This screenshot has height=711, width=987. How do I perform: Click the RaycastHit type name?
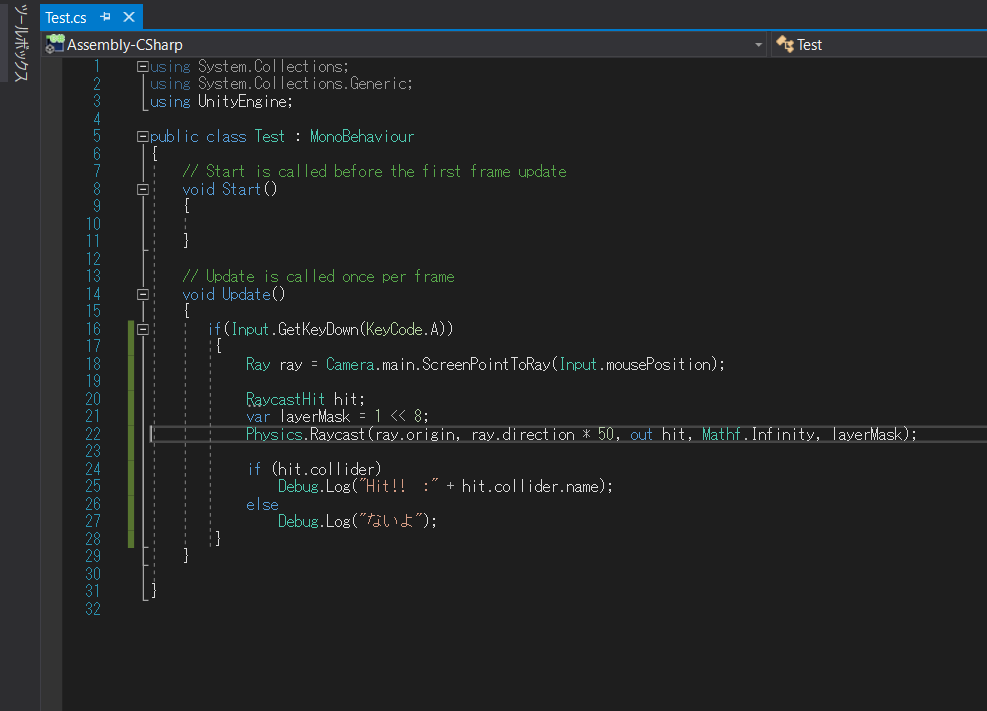coord(285,399)
